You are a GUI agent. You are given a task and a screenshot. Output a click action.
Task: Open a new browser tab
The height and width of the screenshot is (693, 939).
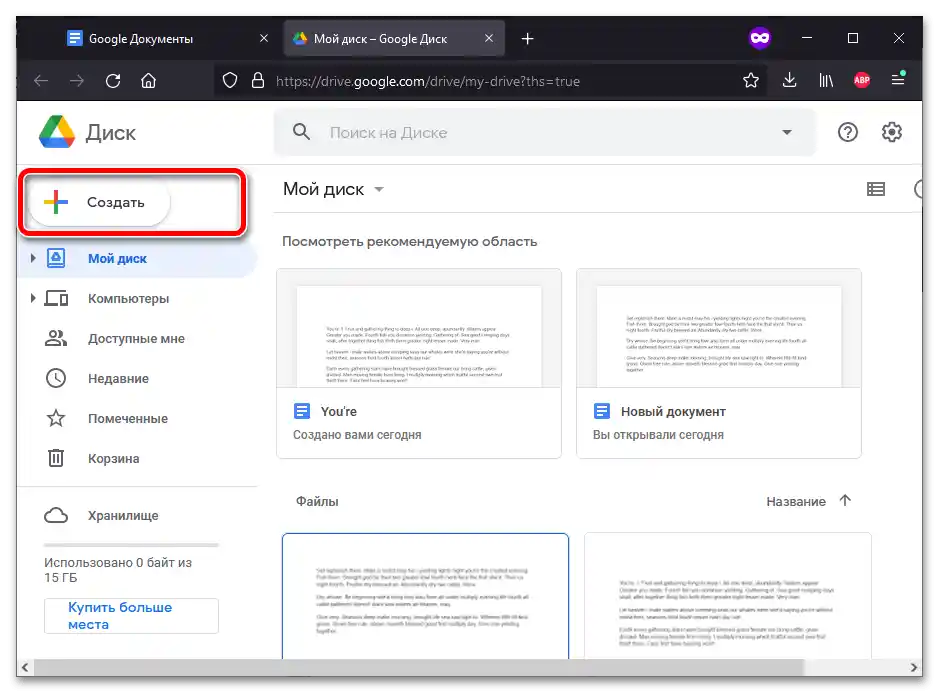click(x=527, y=39)
